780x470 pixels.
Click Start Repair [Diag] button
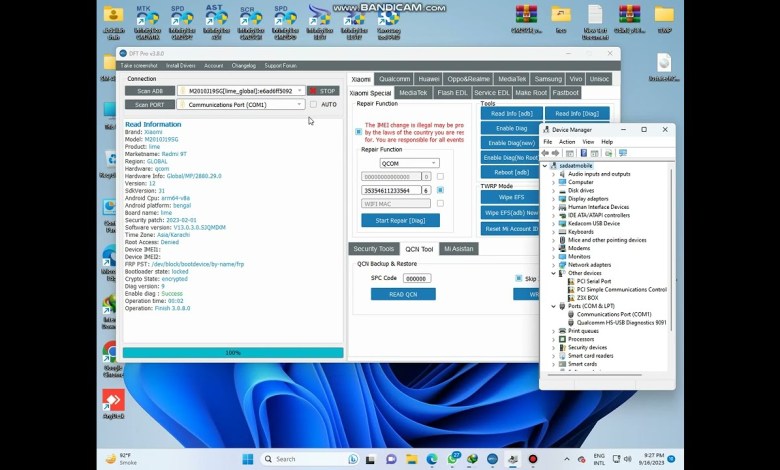(x=400, y=220)
